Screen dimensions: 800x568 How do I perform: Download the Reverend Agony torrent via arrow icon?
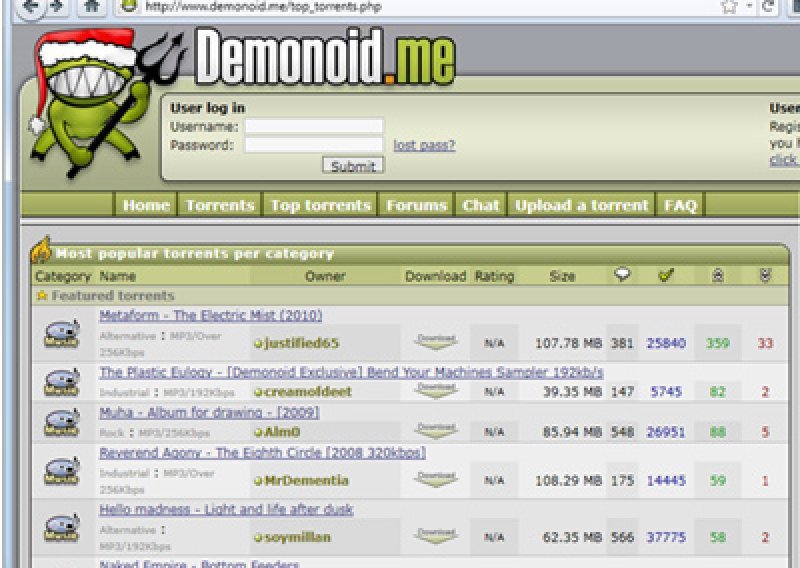pyautogui.click(x=436, y=479)
